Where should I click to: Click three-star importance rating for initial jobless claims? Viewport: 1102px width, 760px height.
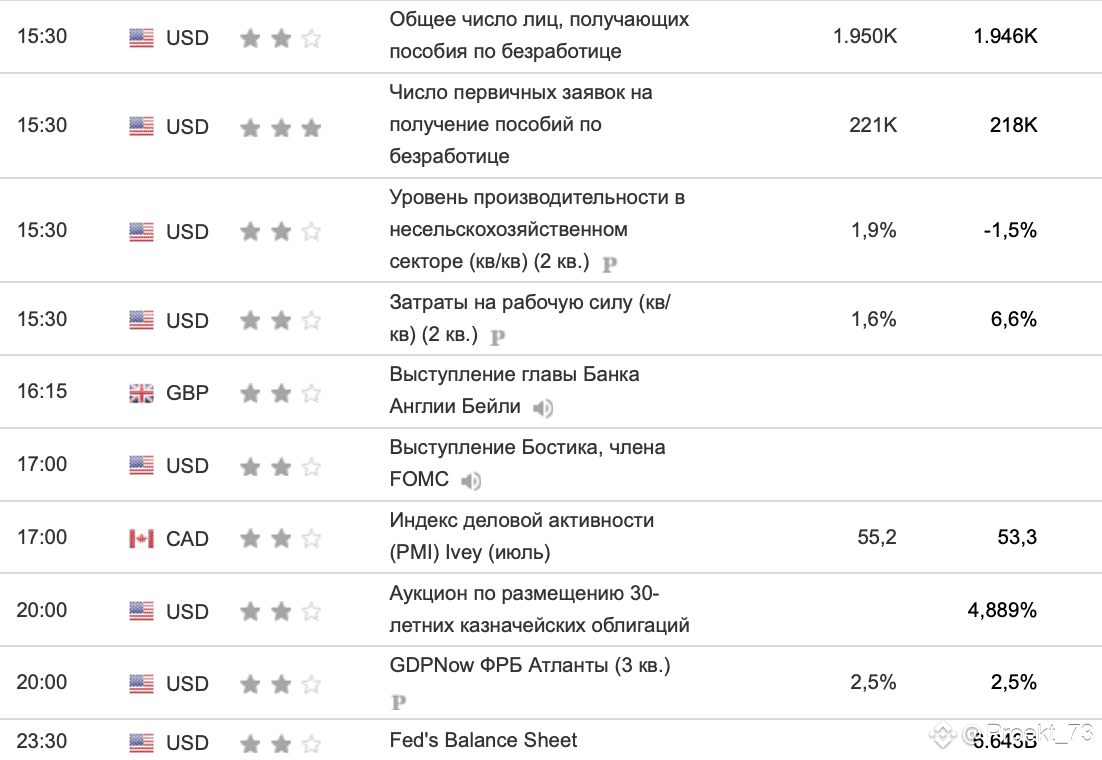point(280,127)
